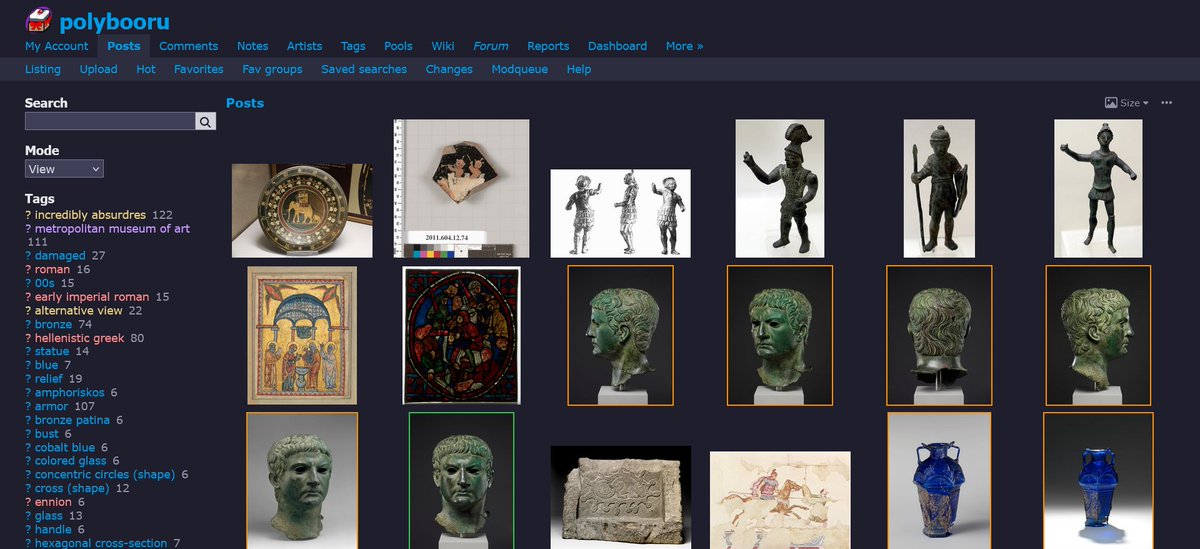Image resolution: width=1200 pixels, height=549 pixels.
Task: Open Saved searches link
Action: pyautogui.click(x=364, y=69)
